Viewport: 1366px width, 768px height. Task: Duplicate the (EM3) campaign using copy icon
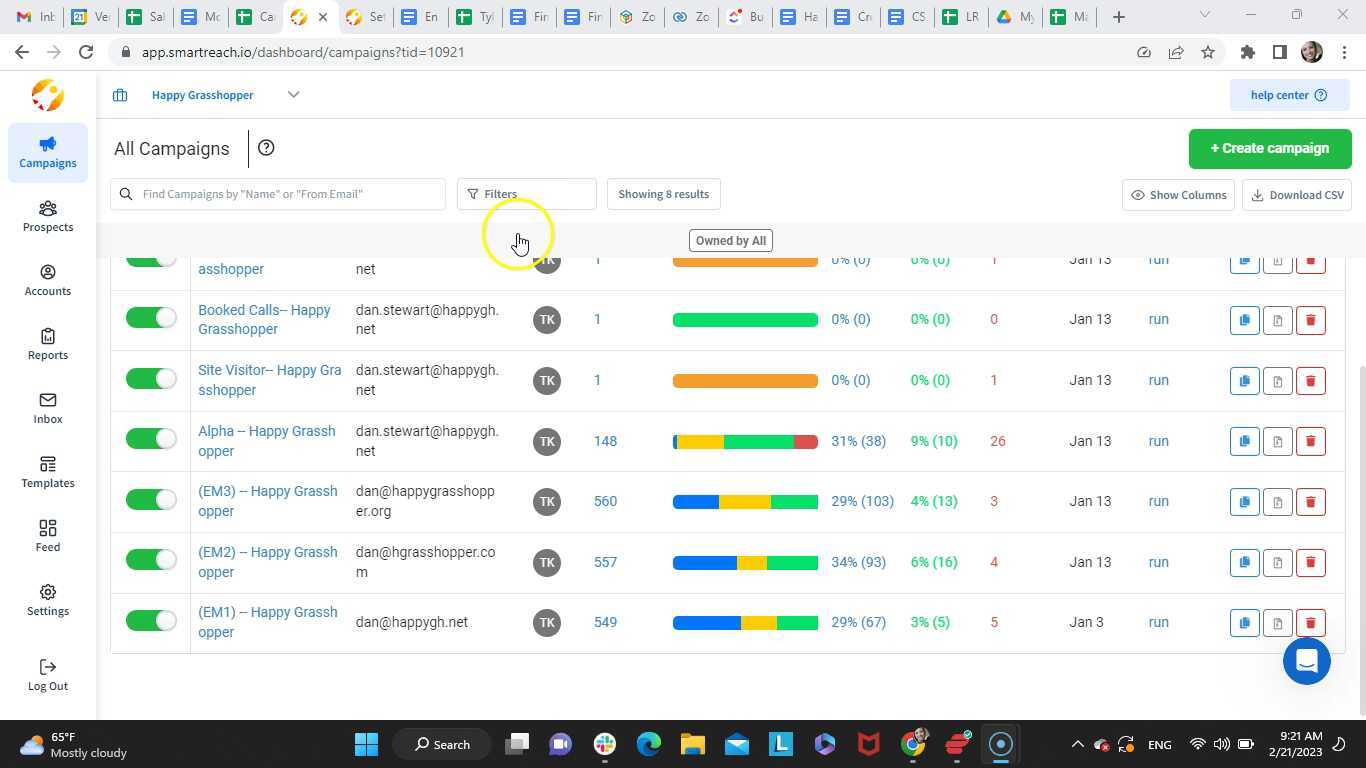point(1244,502)
